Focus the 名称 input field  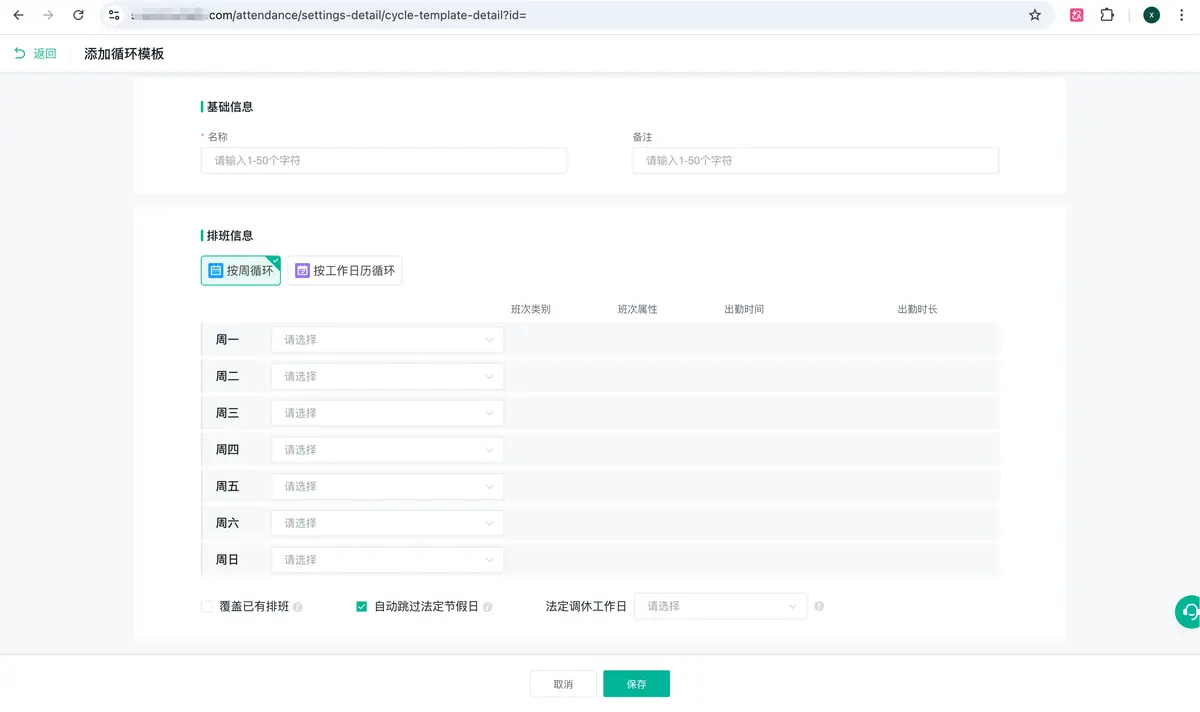click(x=384, y=160)
